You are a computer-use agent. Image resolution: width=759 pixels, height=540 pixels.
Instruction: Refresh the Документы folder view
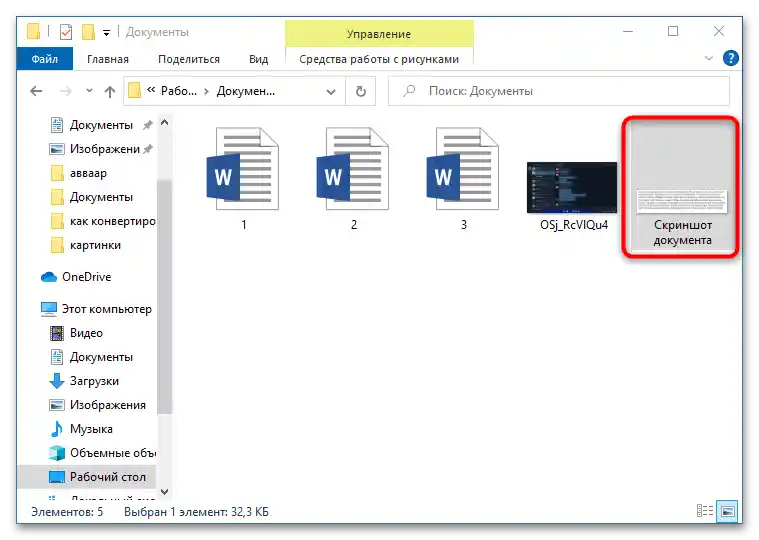click(x=361, y=91)
